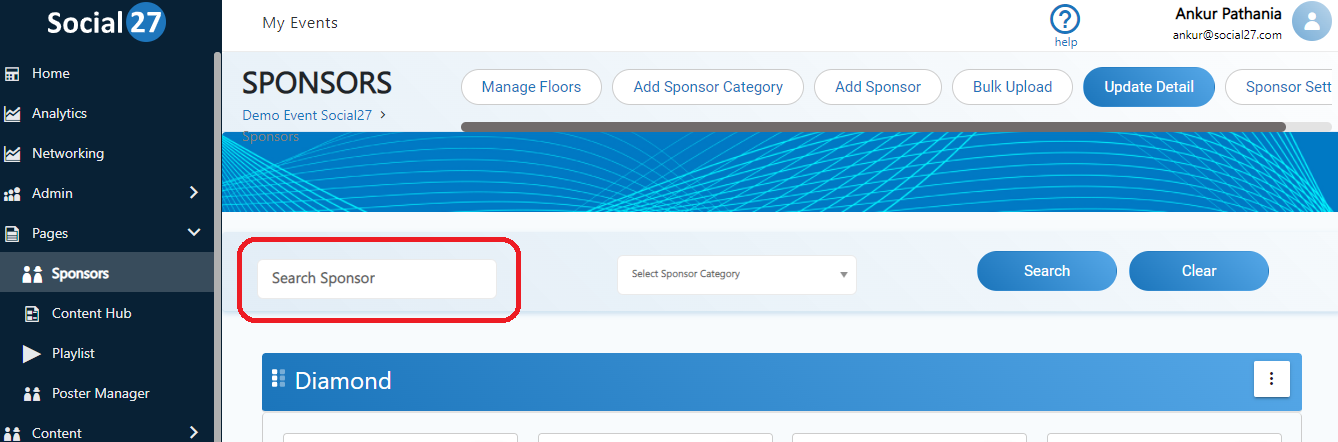Expand the Admin menu chevron
Screen dimensions: 1338x442
194,193
